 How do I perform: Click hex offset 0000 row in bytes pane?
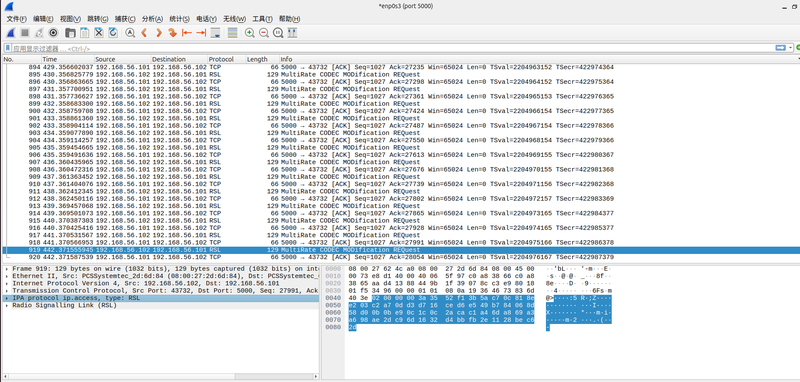pos(332,268)
